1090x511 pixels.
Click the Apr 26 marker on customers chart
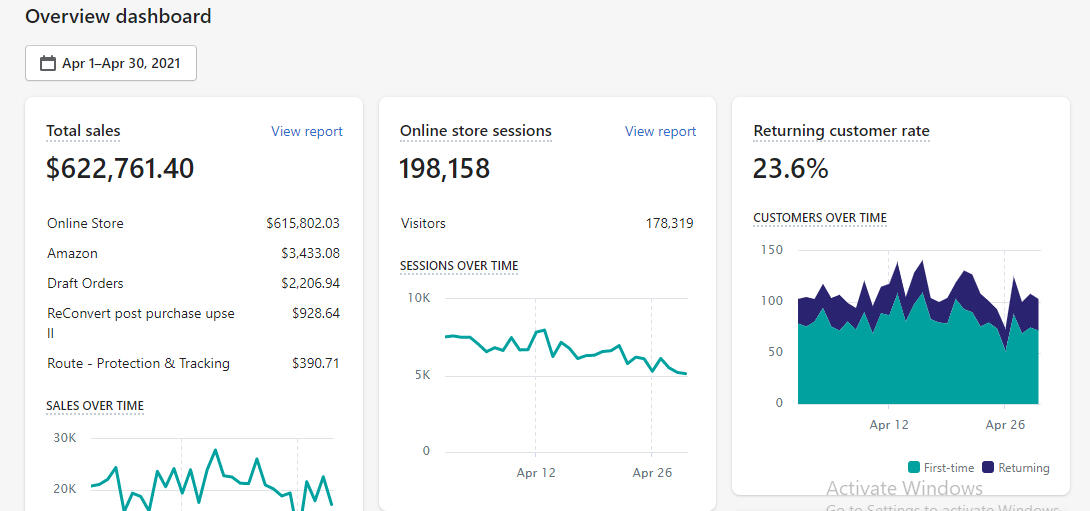click(x=1005, y=425)
